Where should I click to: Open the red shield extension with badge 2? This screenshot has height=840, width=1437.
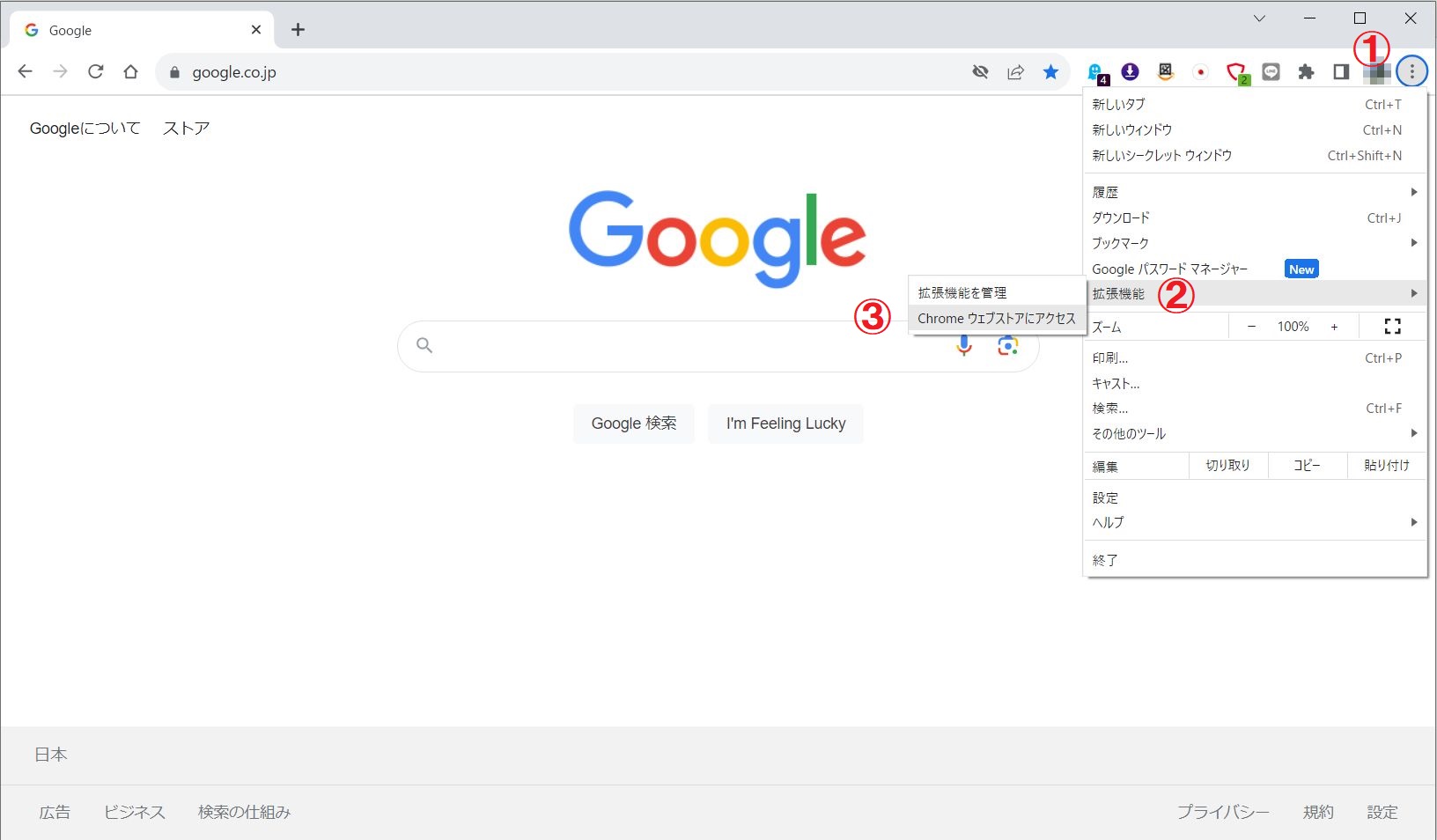coord(1237,73)
